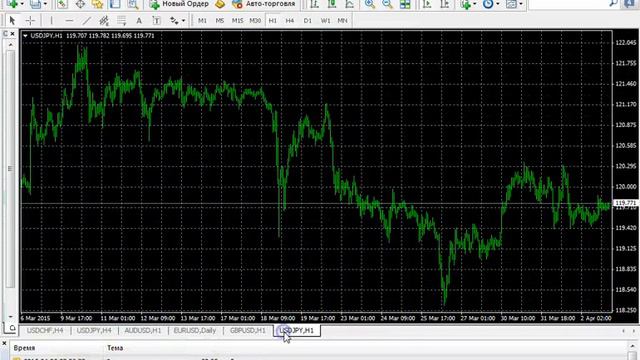This screenshot has height=360, width=640.
Task: Switch timeframe to M30
Action: click(x=255, y=20)
